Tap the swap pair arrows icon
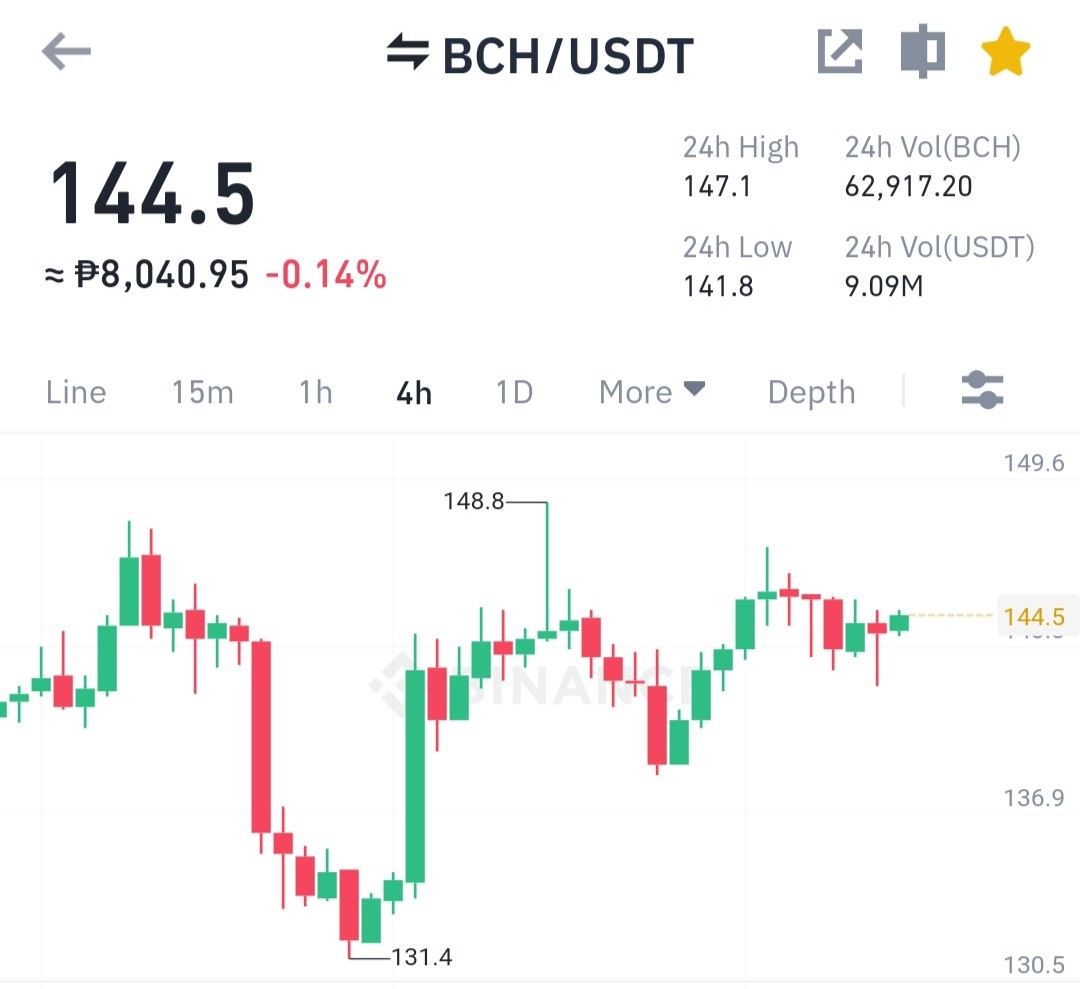Image resolution: width=1080 pixels, height=989 pixels. coord(408,52)
